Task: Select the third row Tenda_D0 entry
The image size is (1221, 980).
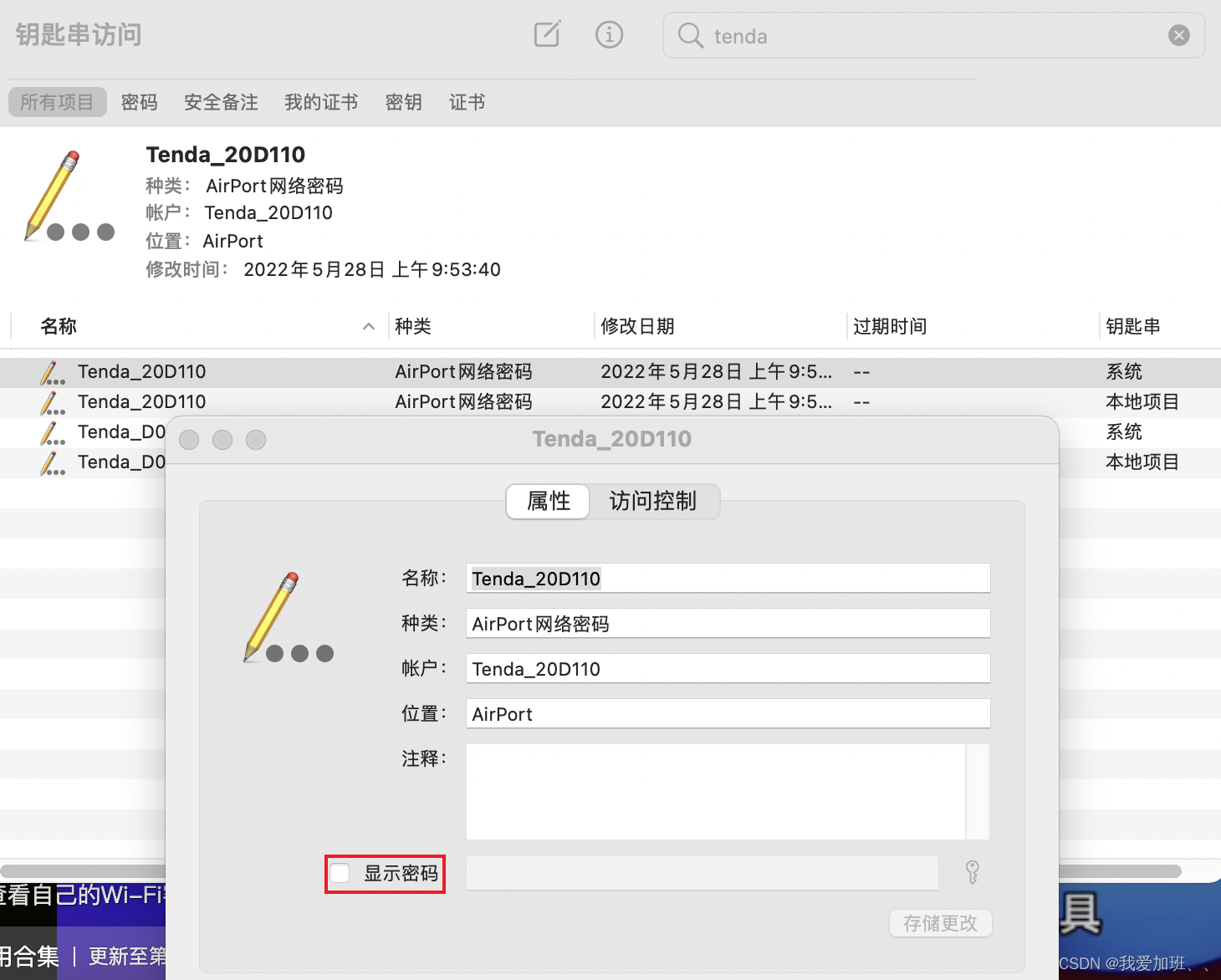Action: (x=121, y=432)
